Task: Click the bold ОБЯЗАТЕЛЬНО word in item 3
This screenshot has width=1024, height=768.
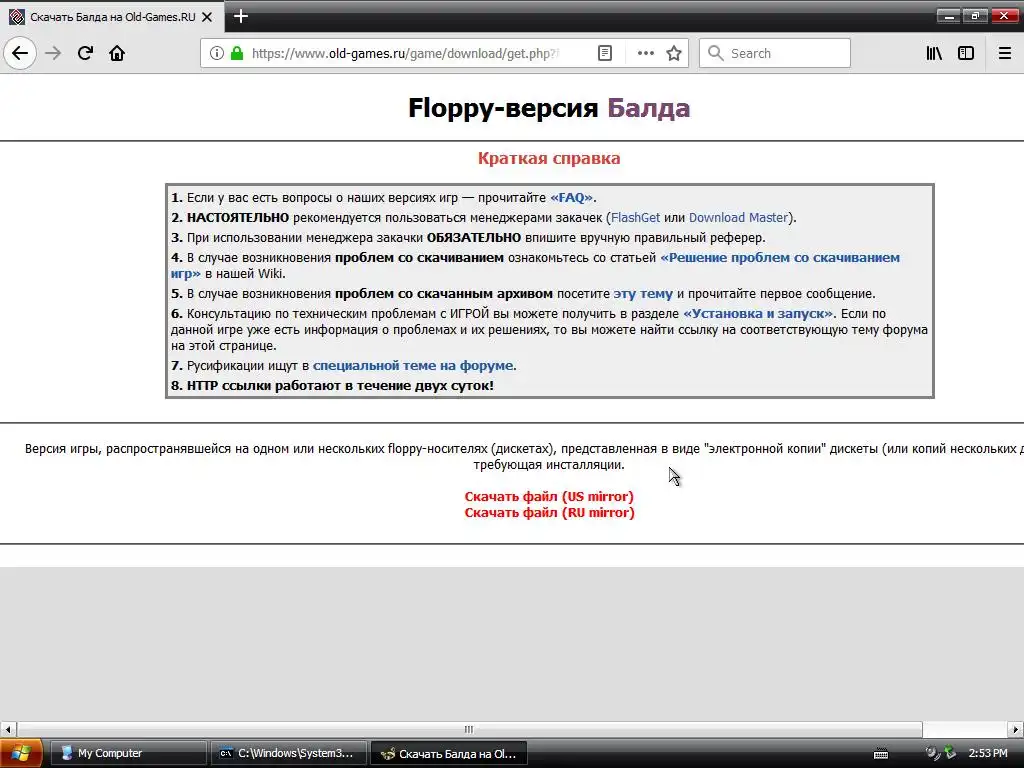Action: 473,238
